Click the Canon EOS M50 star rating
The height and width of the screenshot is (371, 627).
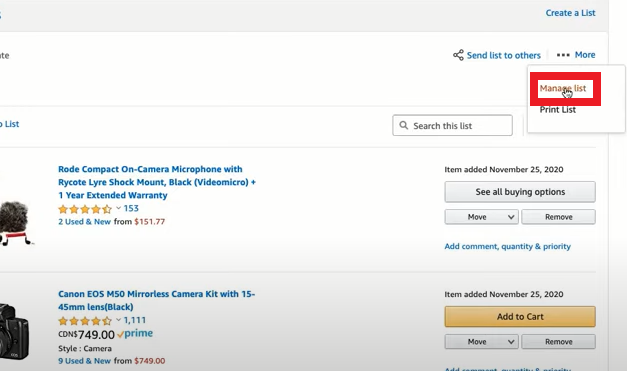85,321
